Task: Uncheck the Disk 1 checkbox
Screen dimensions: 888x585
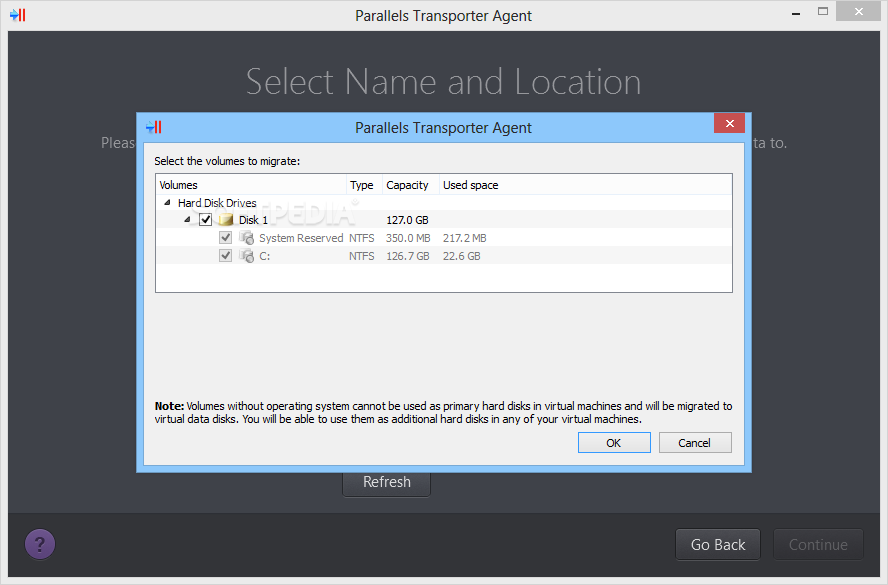Action: pyautogui.click(x=206, y=220)
